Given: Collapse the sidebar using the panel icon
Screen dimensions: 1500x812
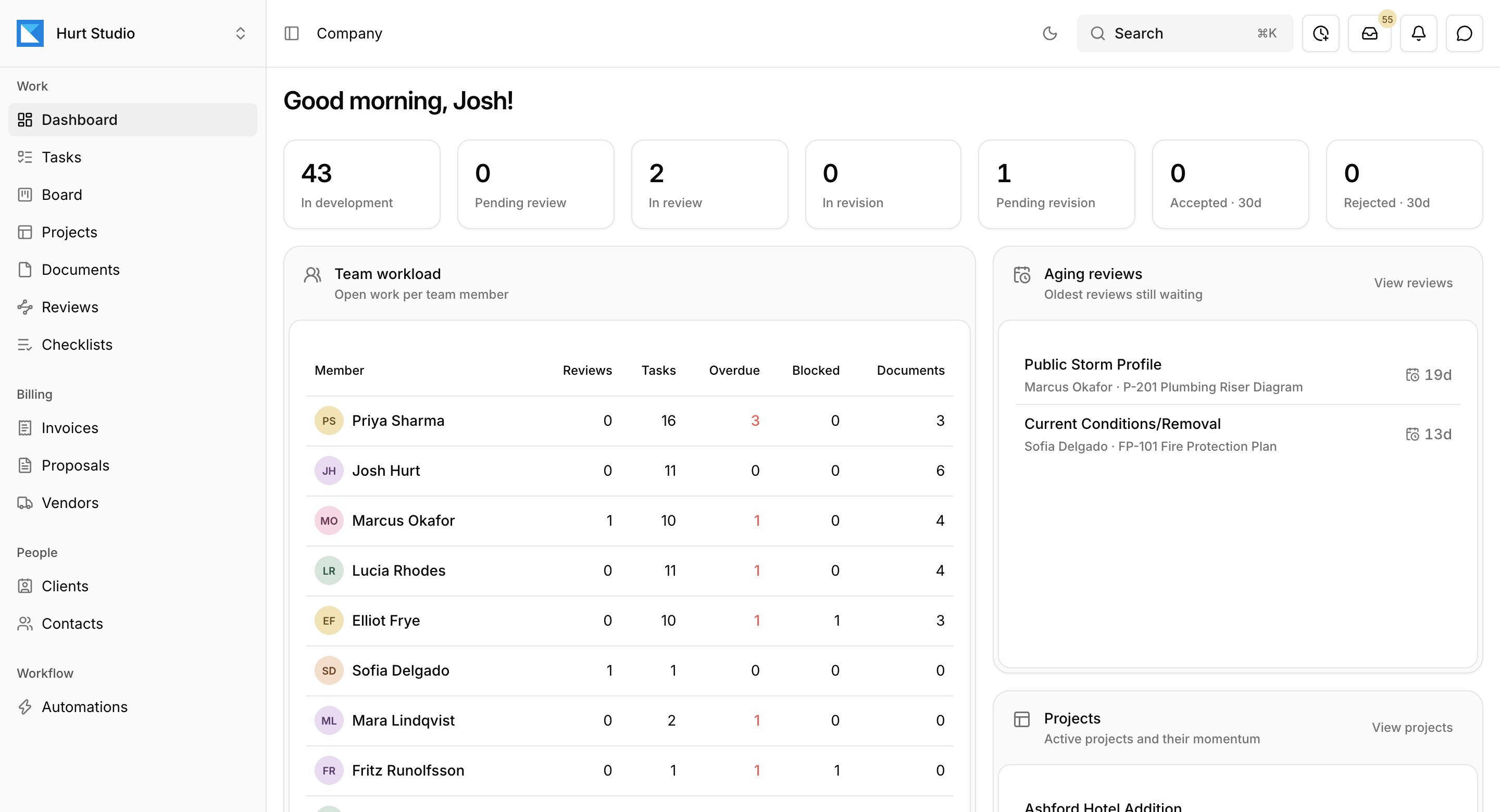Looking at the screenshot, I should click(x=292, y=33).
